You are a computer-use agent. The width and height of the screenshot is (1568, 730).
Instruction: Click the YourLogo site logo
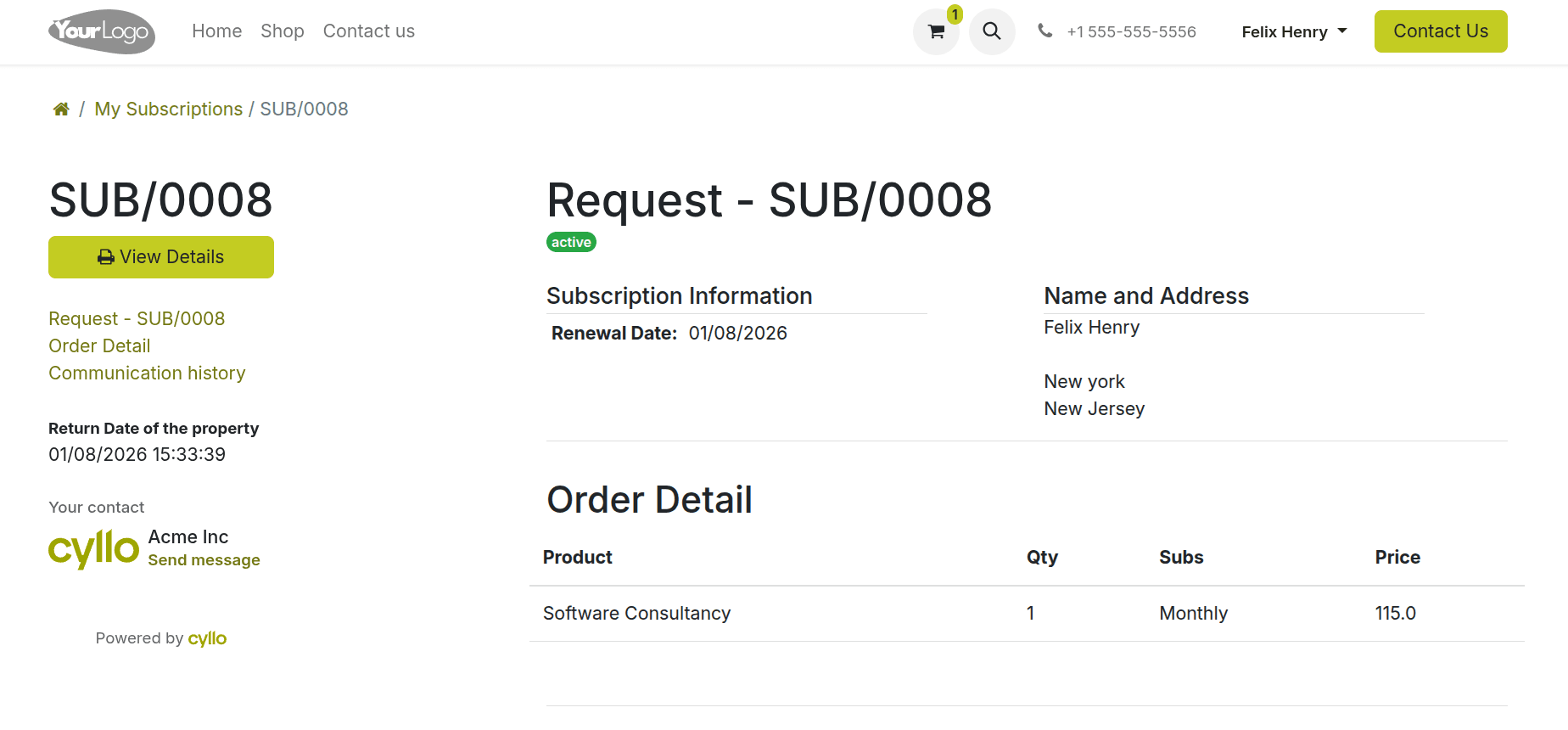(101, 31)
